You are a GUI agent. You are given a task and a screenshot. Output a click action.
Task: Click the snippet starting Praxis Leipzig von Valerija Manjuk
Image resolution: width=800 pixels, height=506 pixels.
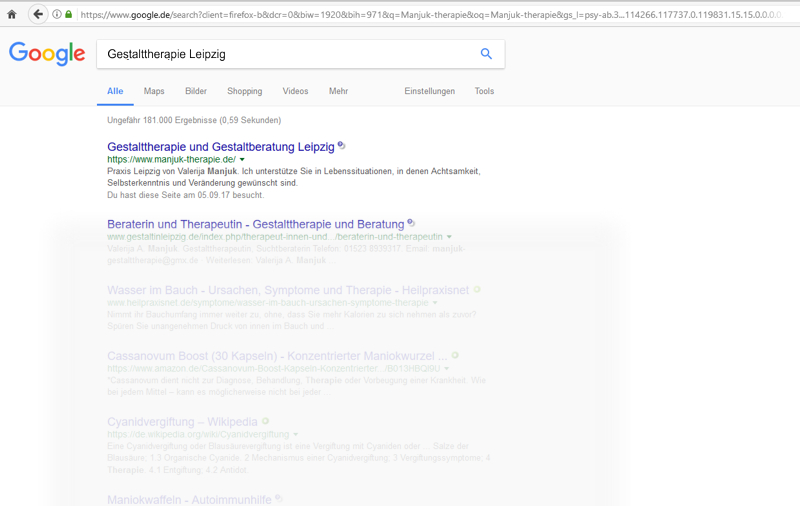coord(294,177)
